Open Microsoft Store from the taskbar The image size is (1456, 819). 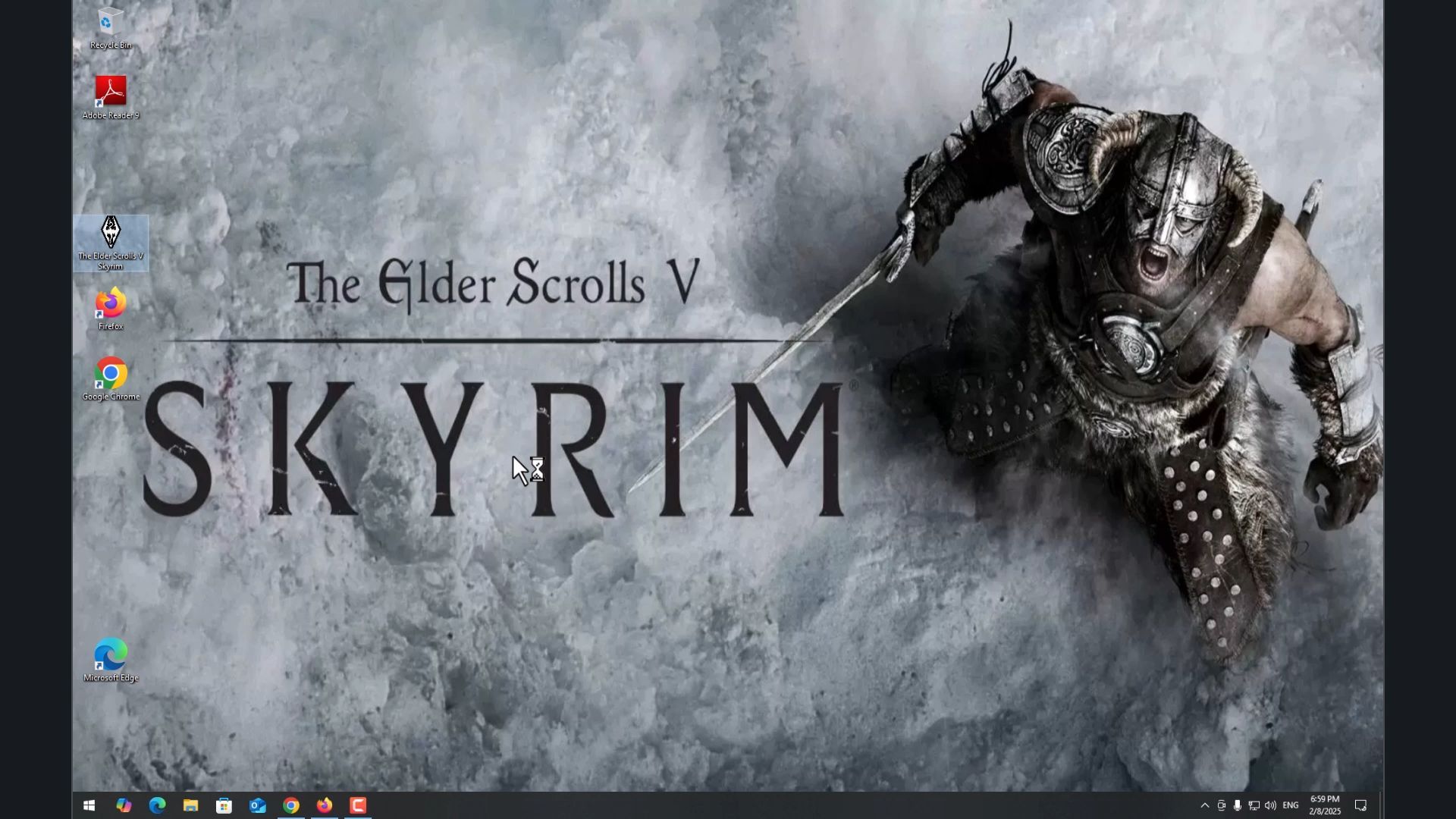224,805
